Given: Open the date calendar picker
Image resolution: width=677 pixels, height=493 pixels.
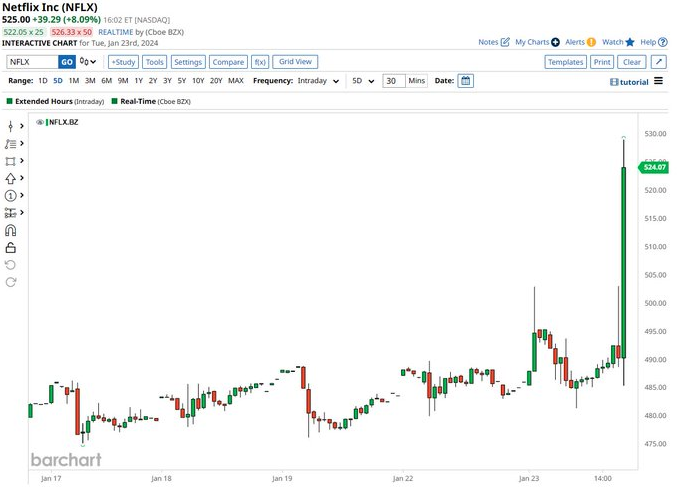Looking at the screenshot, I should [465, 81].
